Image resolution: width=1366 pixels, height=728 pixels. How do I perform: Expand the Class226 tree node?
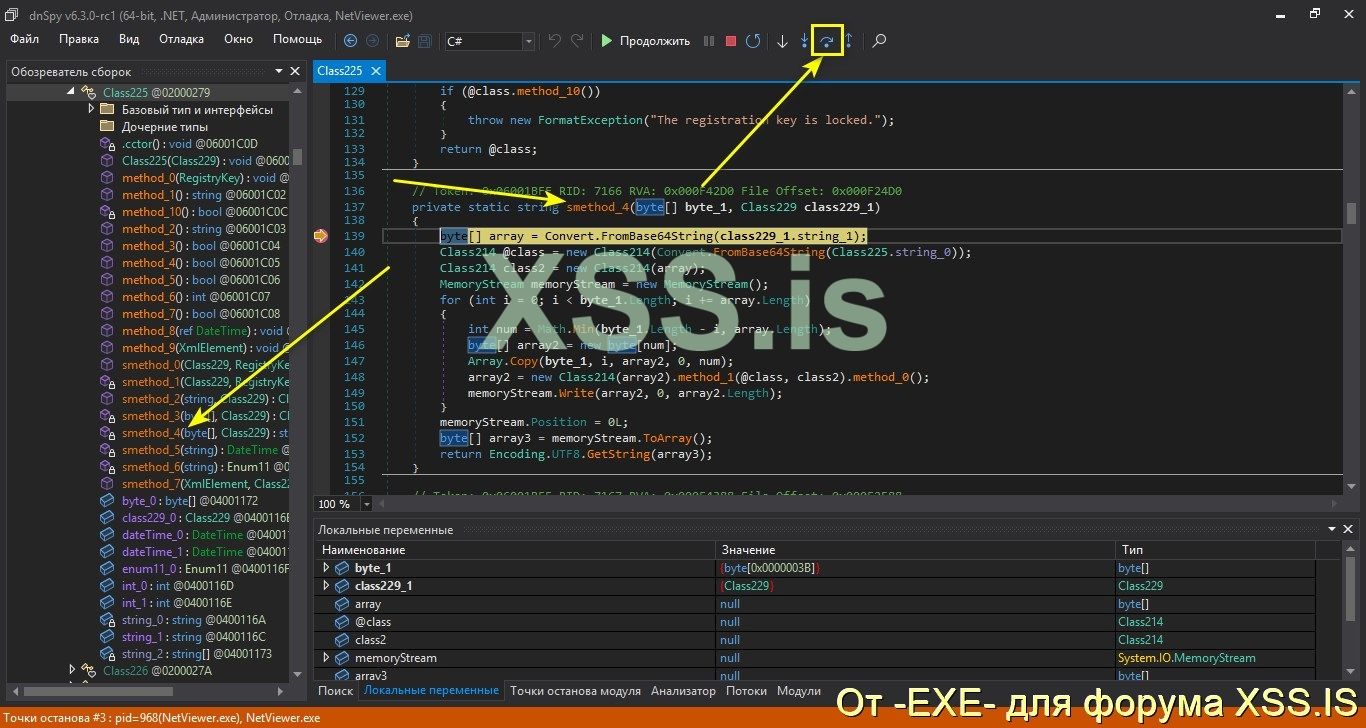tap(72, 670)
